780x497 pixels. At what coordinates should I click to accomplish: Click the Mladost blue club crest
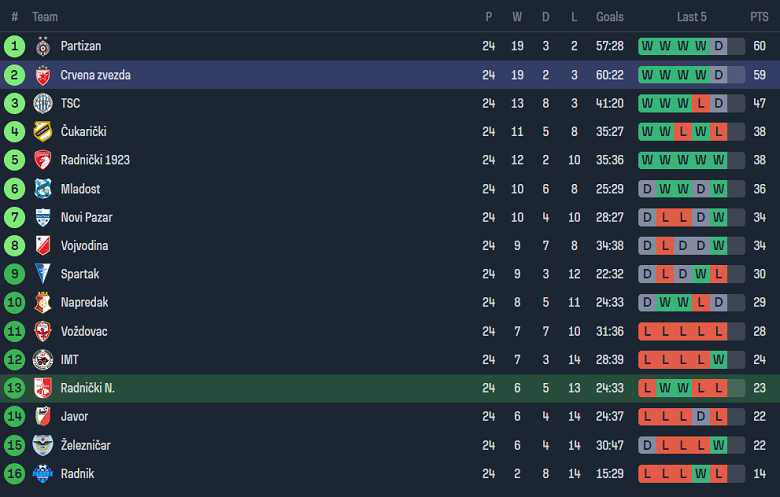click(x=43, y=189)
